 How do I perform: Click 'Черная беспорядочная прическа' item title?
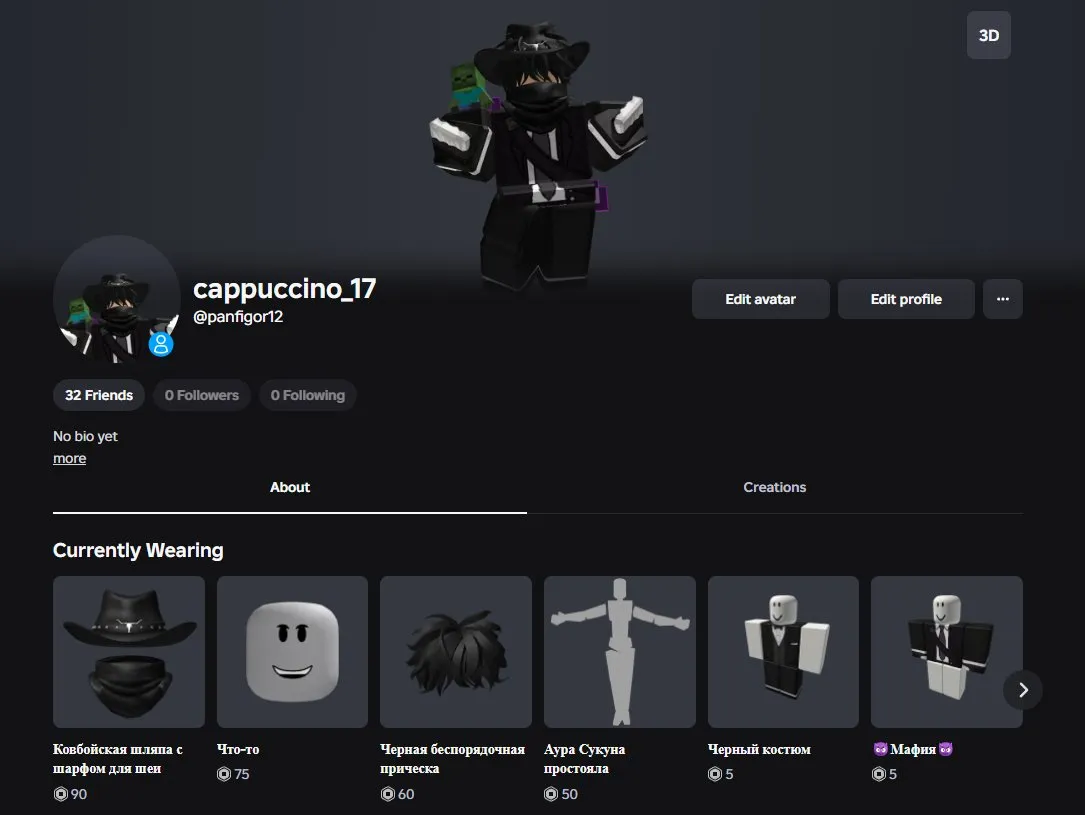pos(453,759)
